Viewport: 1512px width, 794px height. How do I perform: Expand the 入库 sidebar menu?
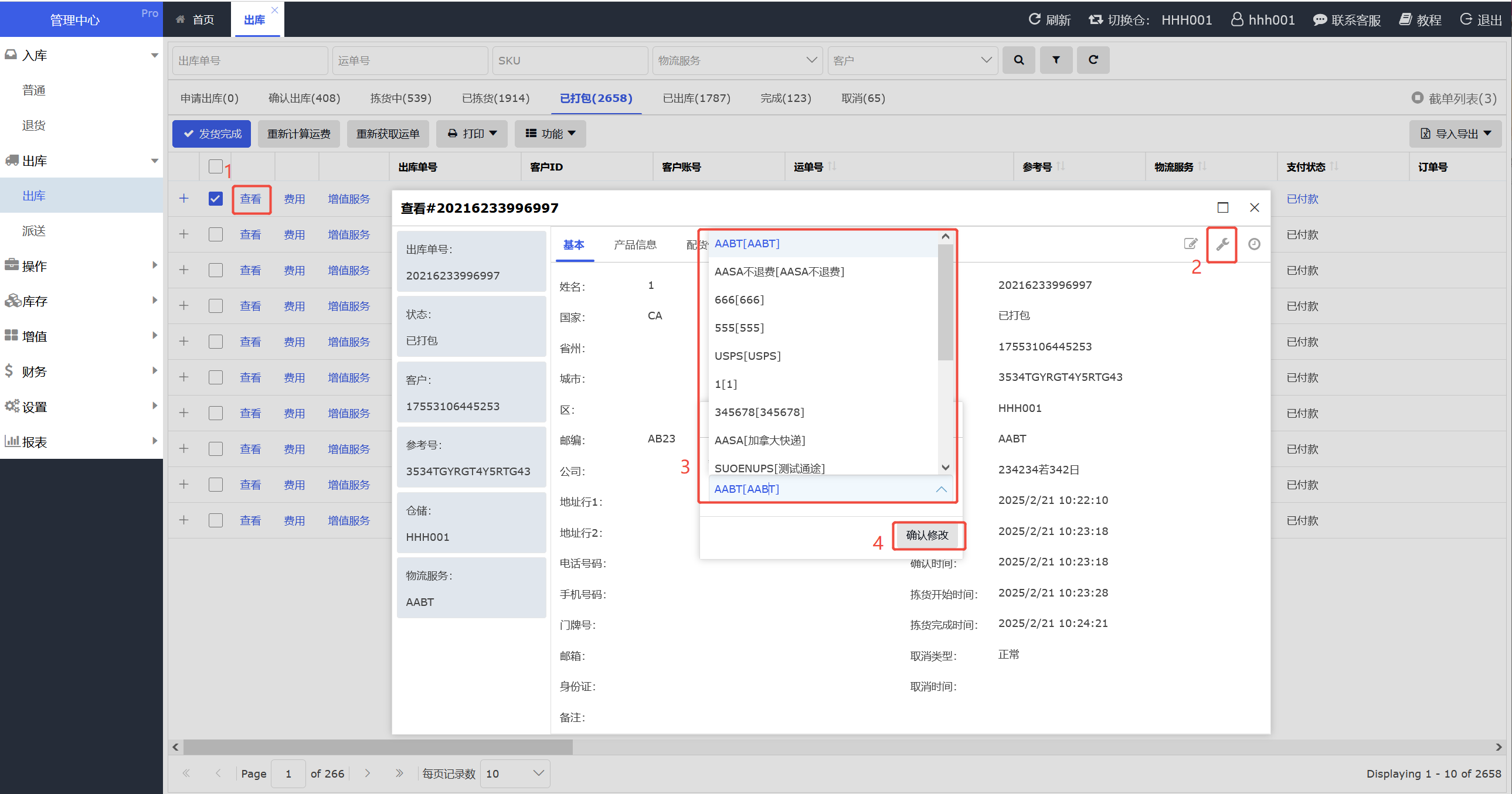81,55
